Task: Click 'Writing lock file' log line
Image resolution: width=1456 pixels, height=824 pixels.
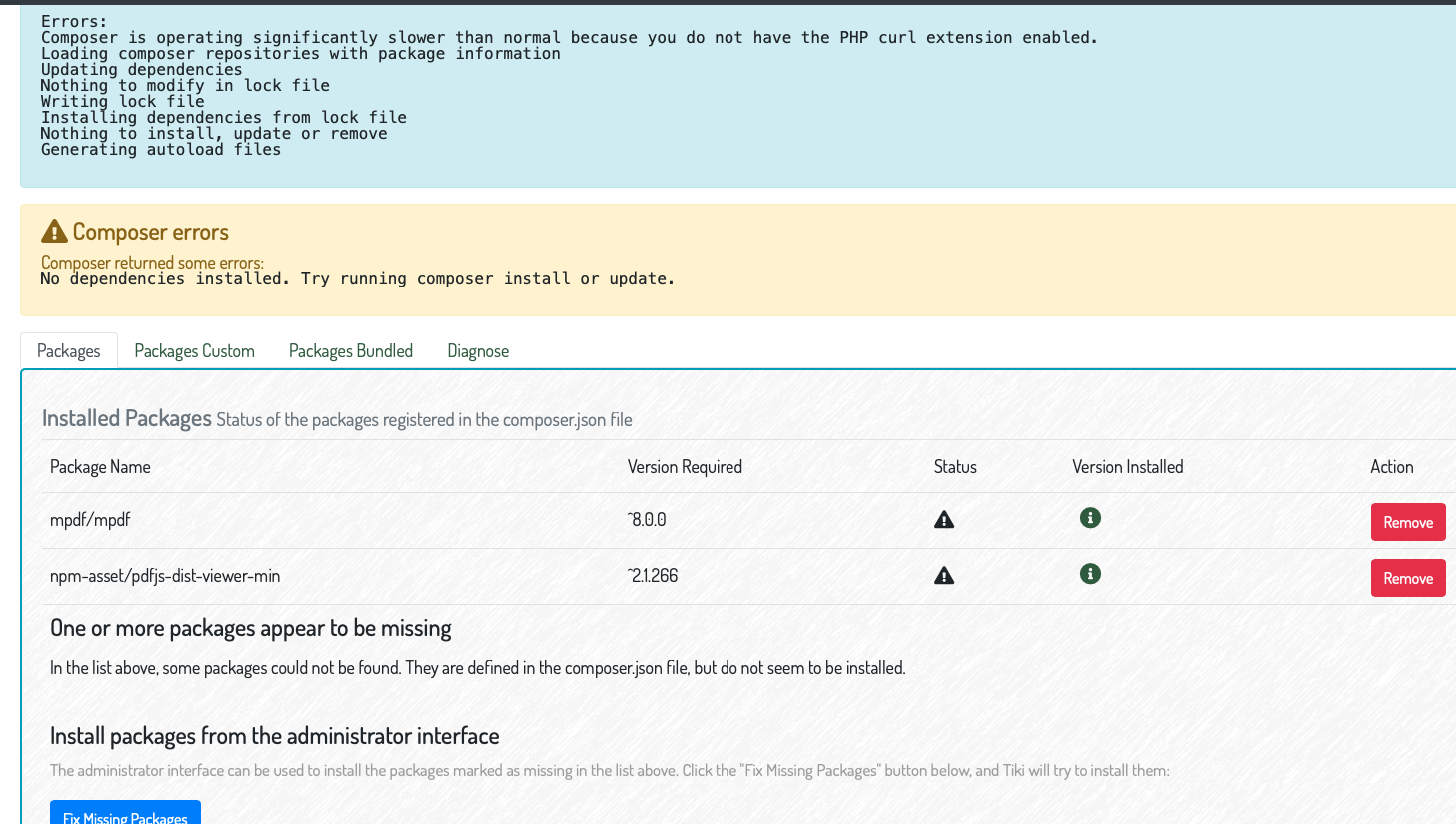Action: point(123,102)
